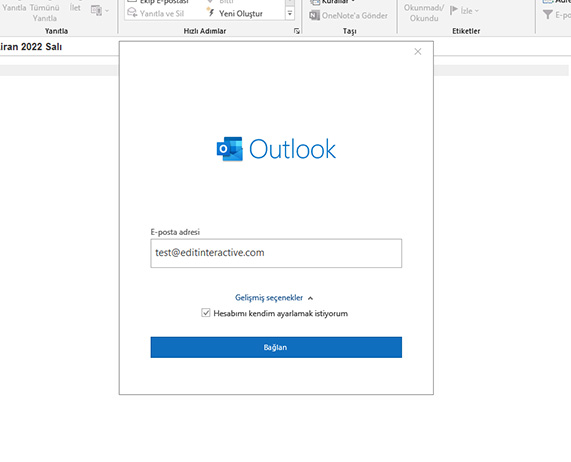The height and width of the screenshot is (462, 571).
Task: Click the İlet forward button
Action: [x=75, y=8]
